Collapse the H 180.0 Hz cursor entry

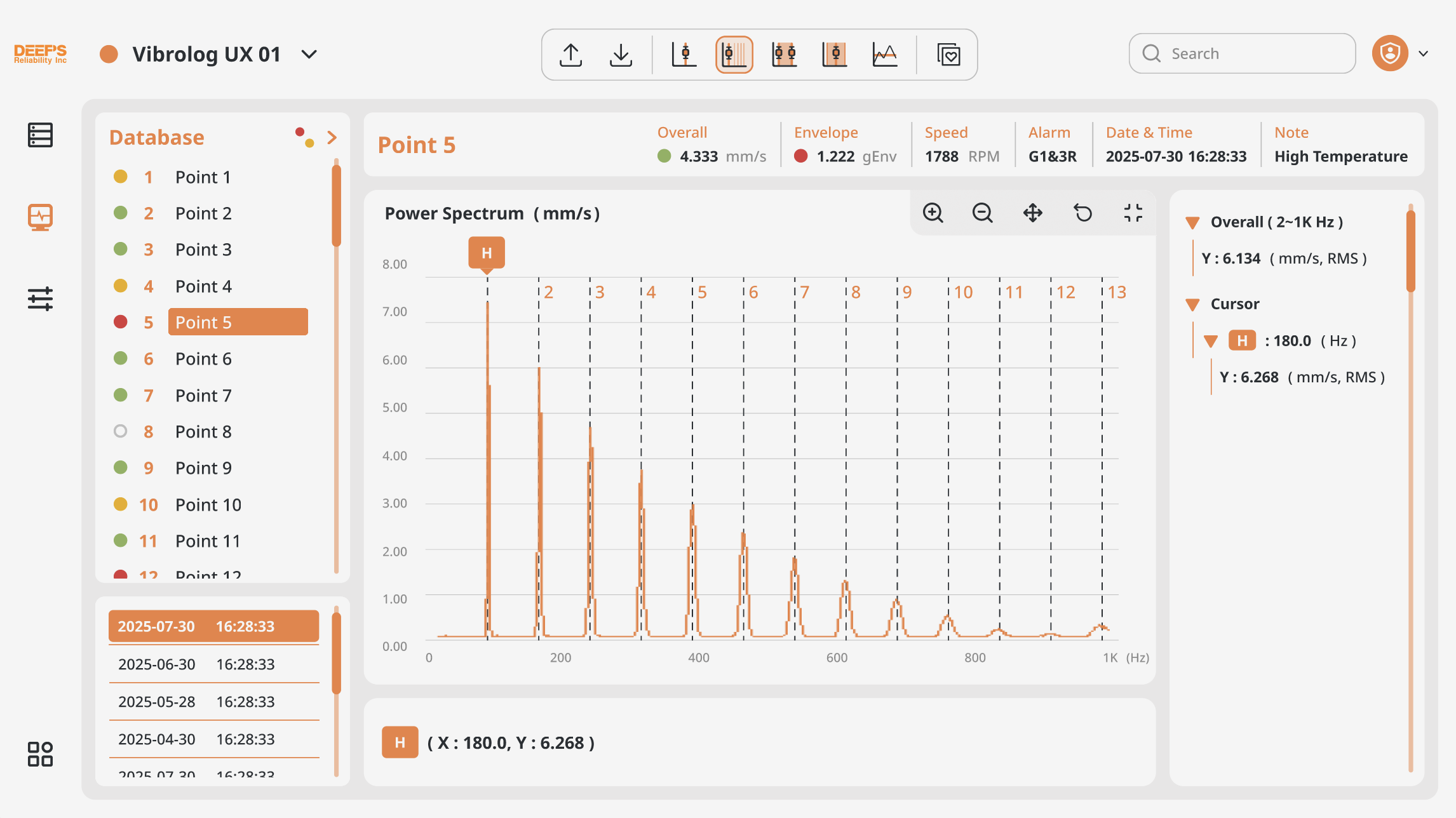[1211, 342]
